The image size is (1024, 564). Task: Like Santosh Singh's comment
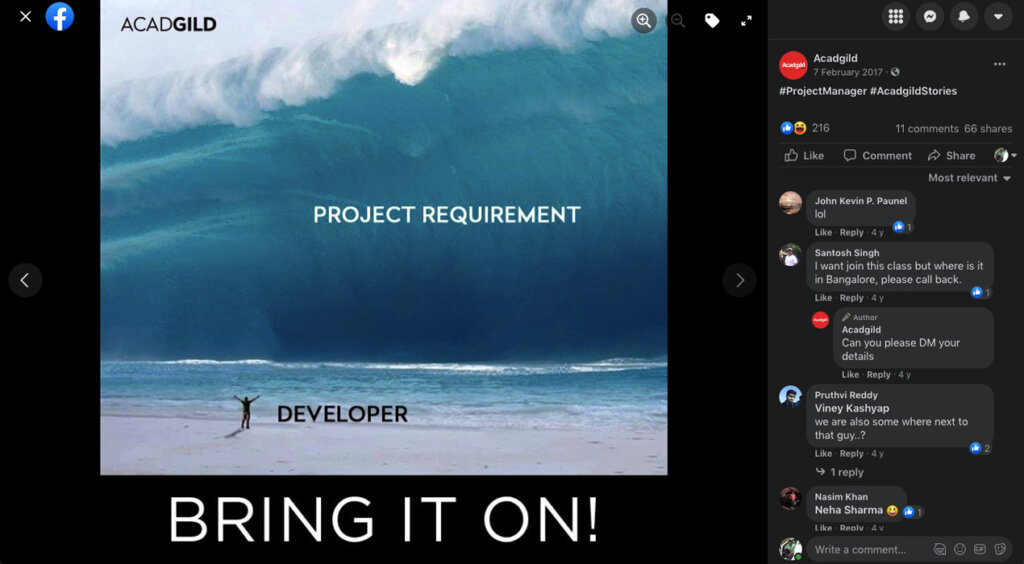(x=823, y=298)
